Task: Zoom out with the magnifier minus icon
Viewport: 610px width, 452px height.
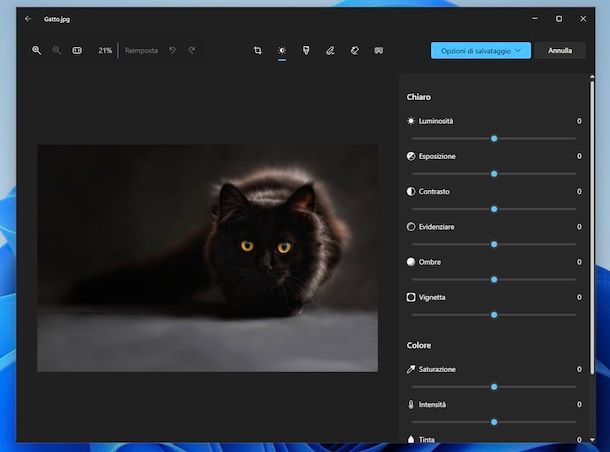Action: pos(57,50)
